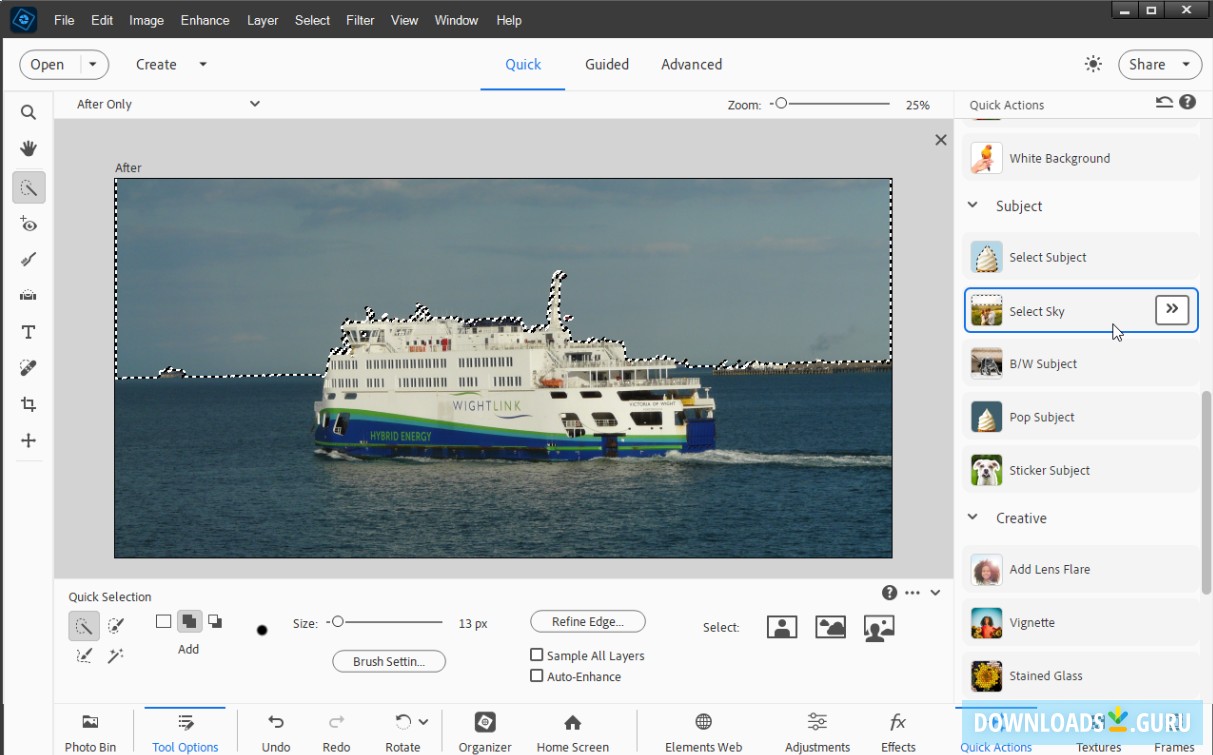
Task: Expand the Open button dropdown arrow
Action: (x=93, y=64)
